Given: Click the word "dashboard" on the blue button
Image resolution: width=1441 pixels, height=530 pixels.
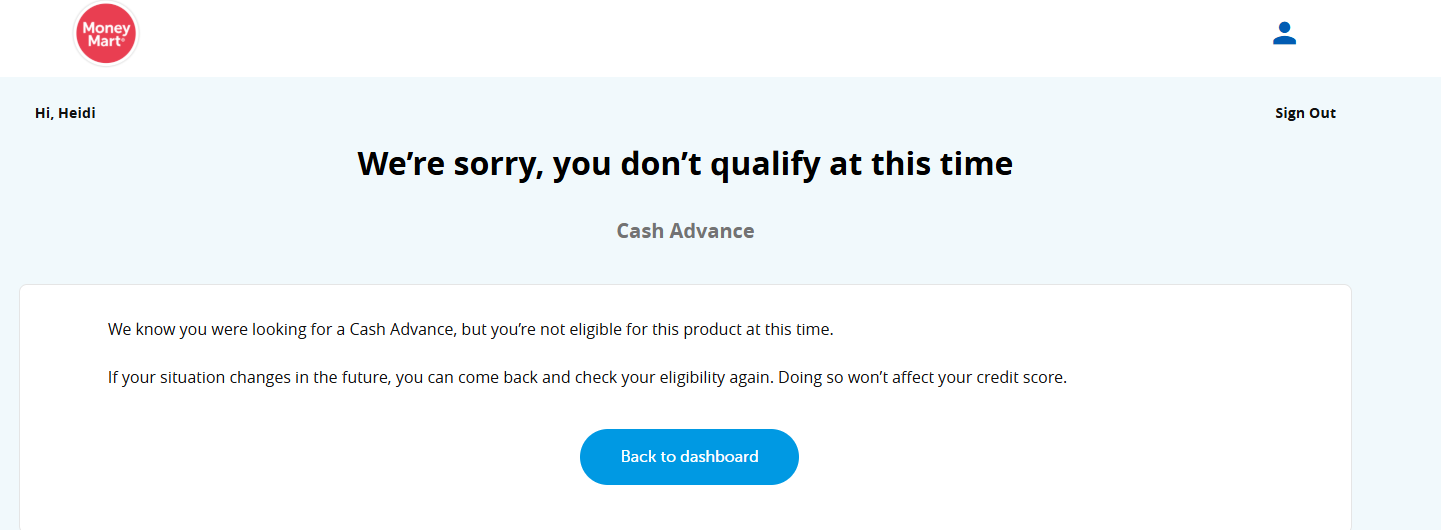Looking at the screenshot, I should coord(719,457).
